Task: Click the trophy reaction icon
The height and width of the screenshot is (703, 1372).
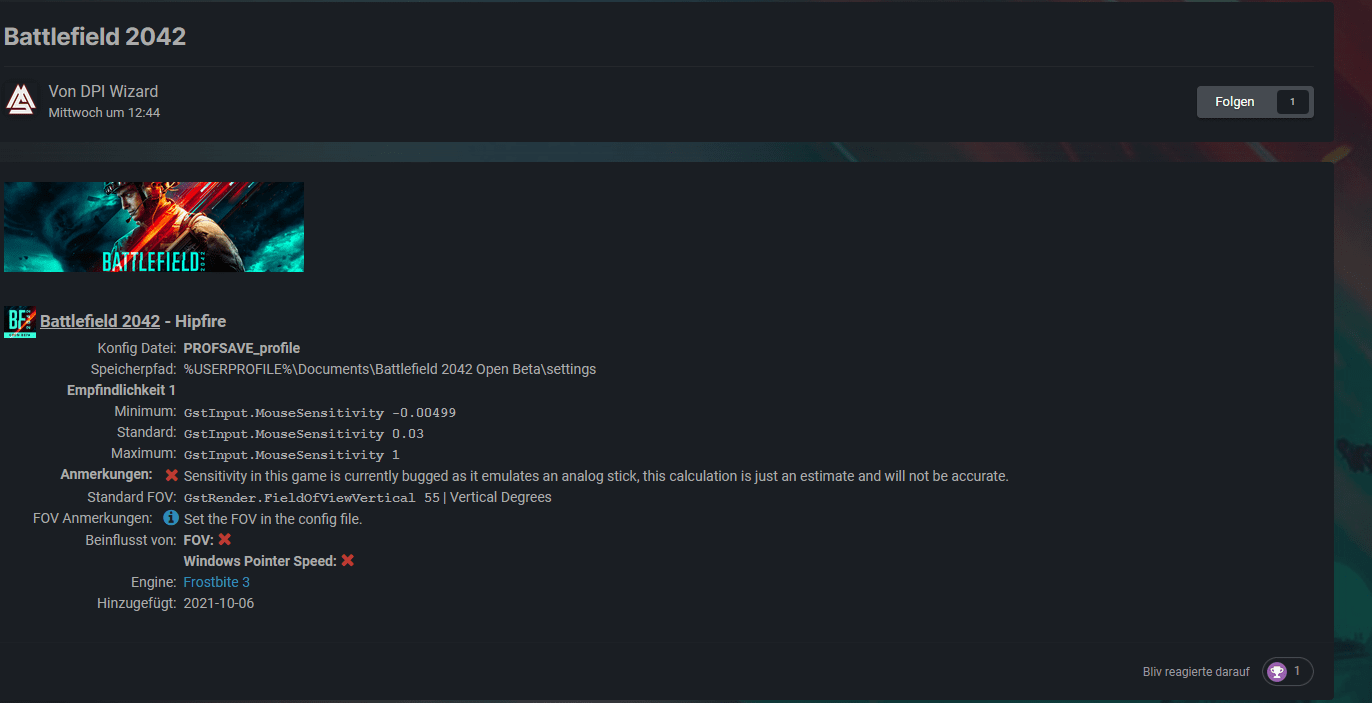Action: pos(1276,672)
